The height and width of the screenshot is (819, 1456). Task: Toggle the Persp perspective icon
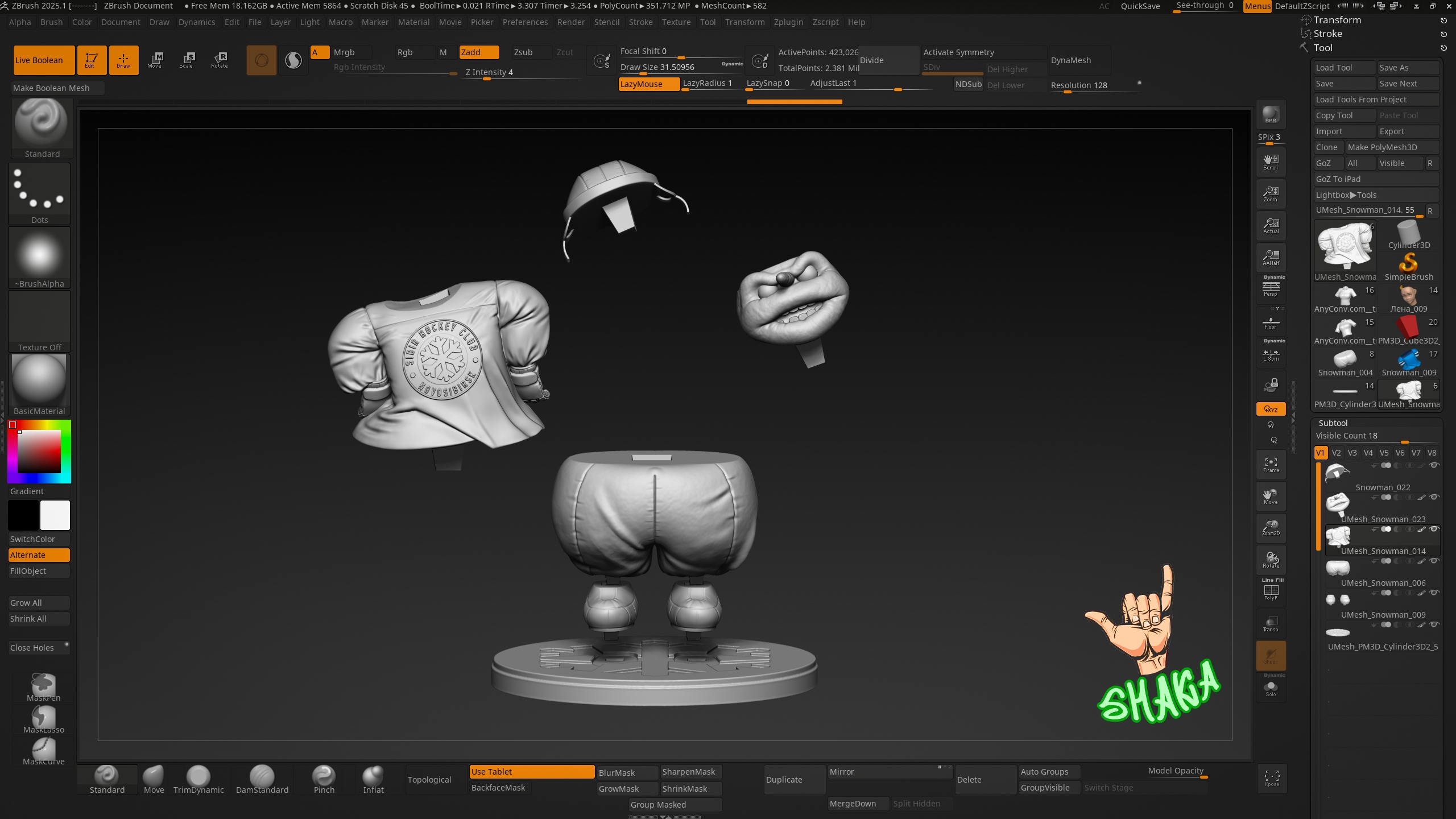(1271, 288)
